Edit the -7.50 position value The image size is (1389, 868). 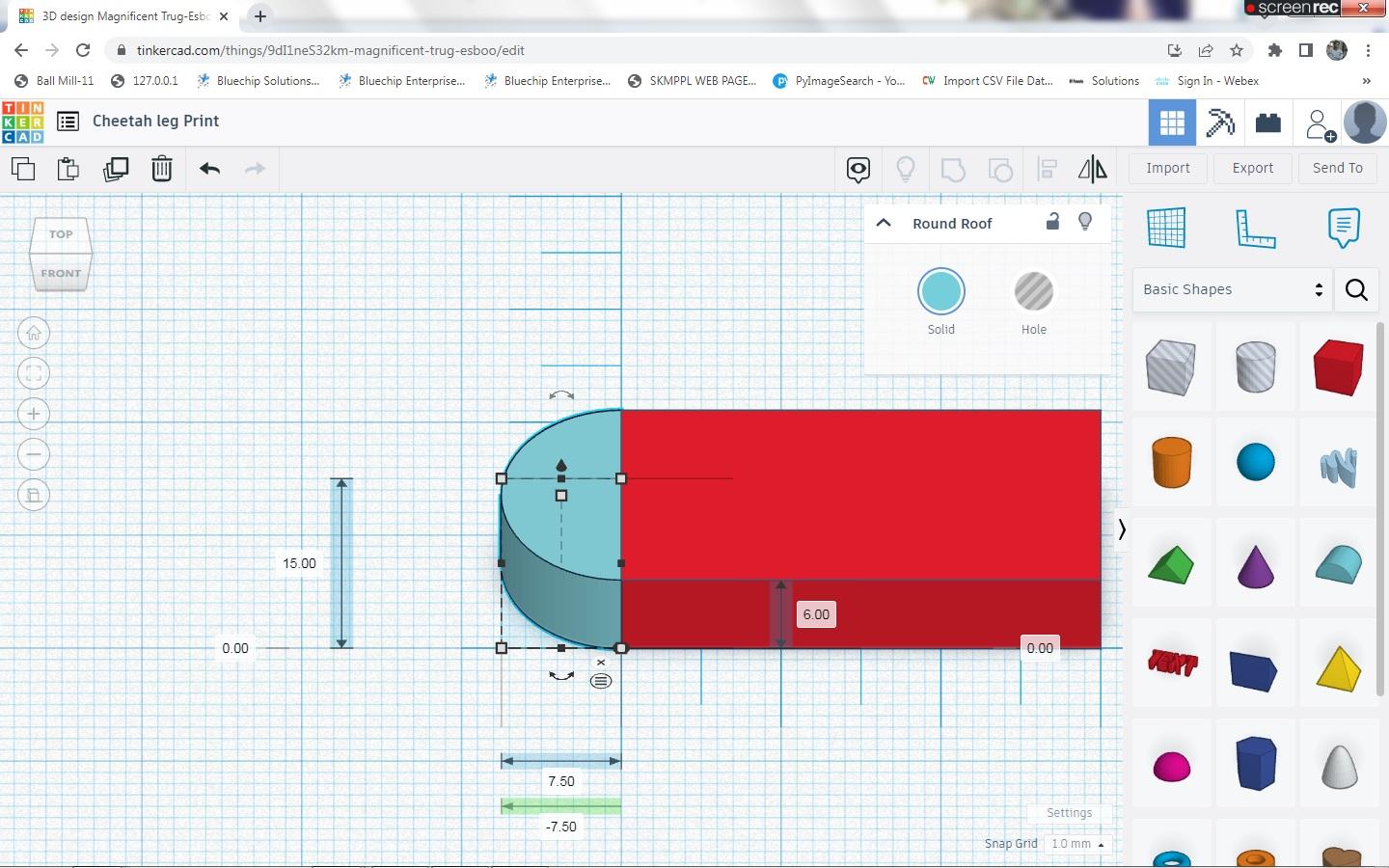561,827
